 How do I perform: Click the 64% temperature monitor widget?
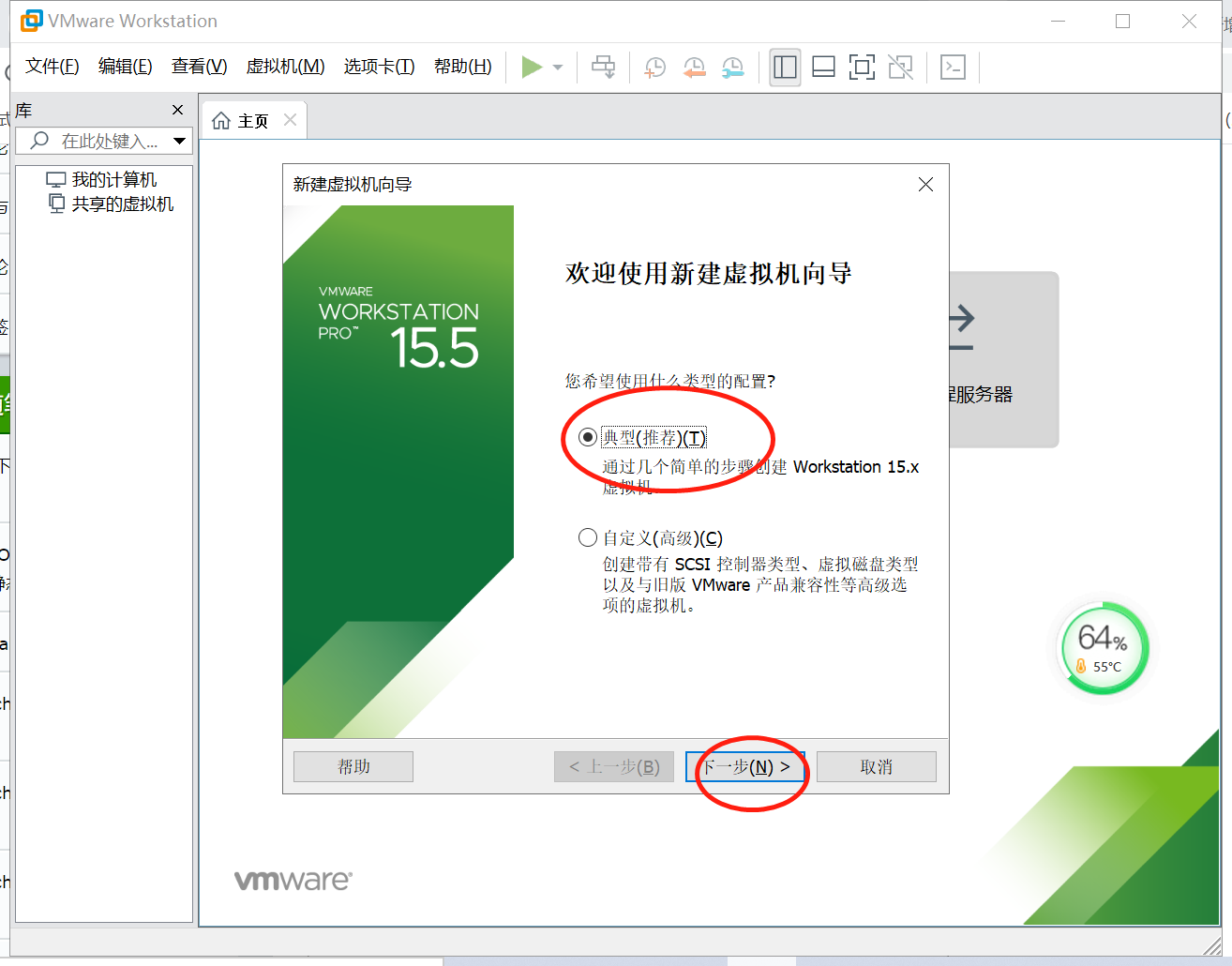(1103, 649)
